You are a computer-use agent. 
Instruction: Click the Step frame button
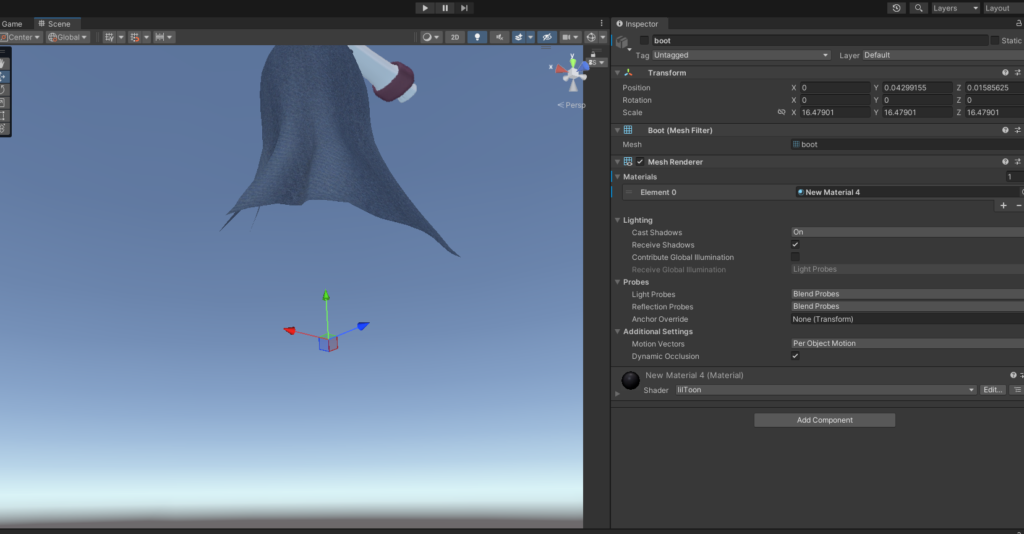464,8
